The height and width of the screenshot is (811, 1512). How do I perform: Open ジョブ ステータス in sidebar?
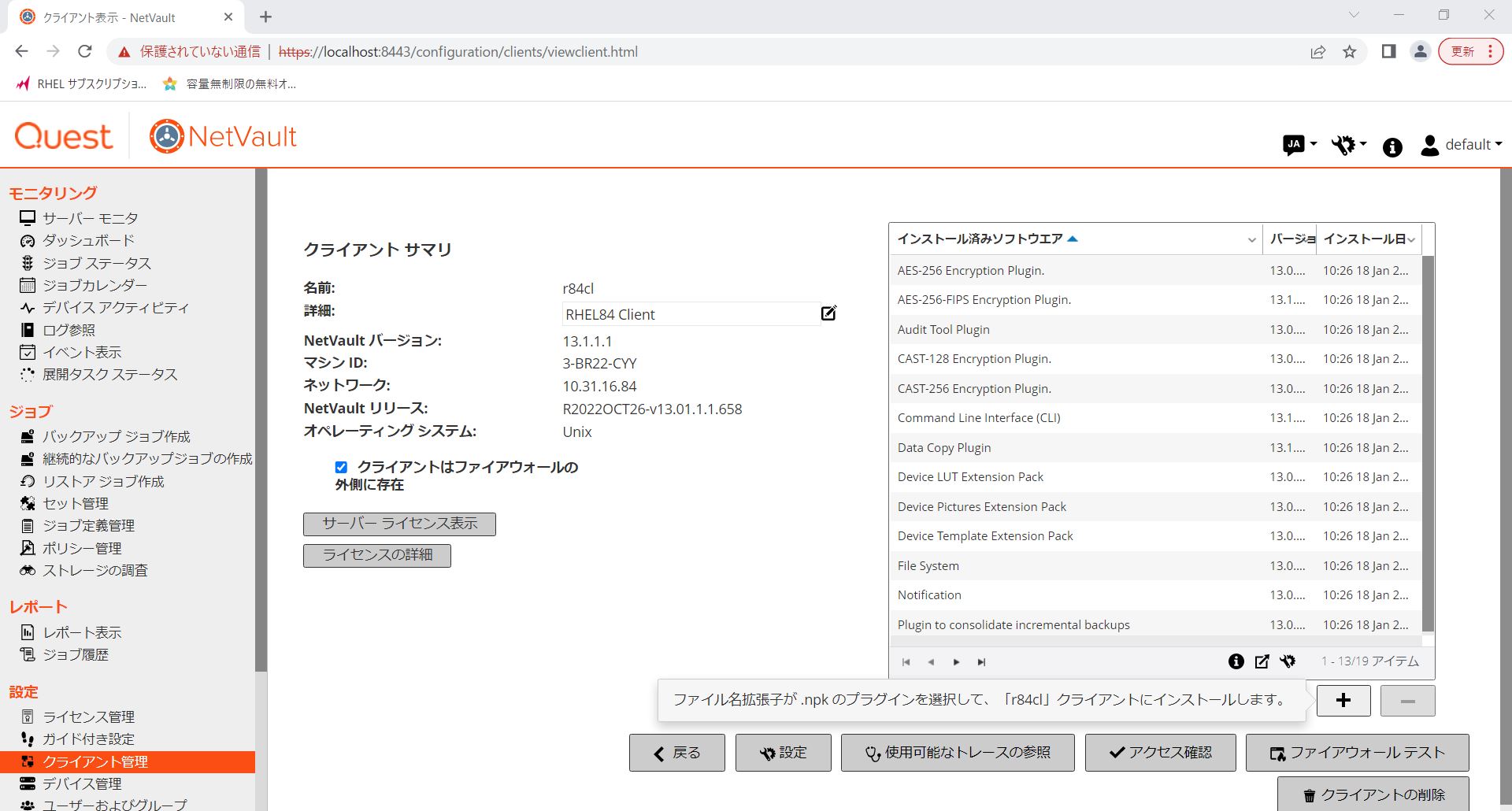click(x=96, y=263)
